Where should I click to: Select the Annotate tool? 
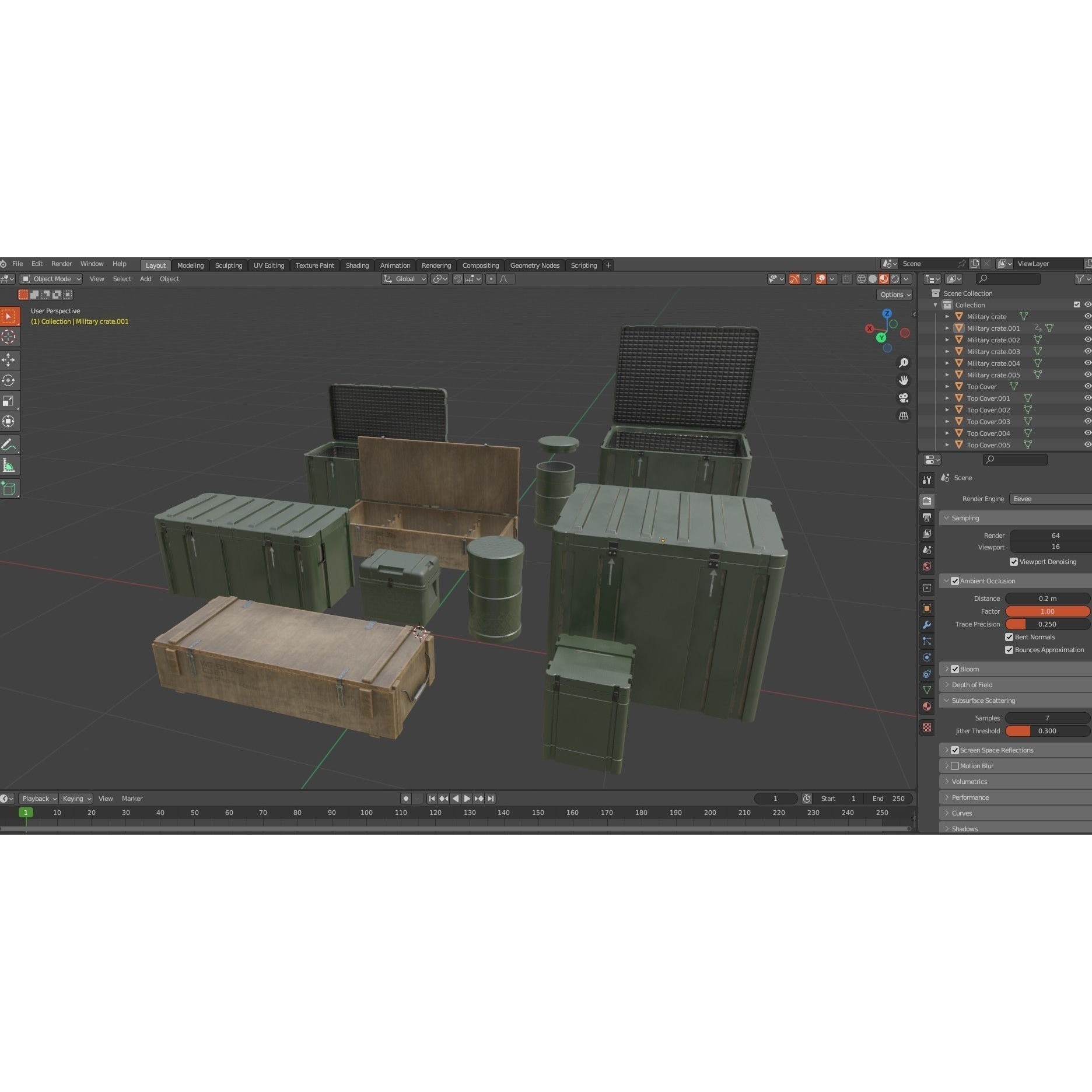point(9,444)
